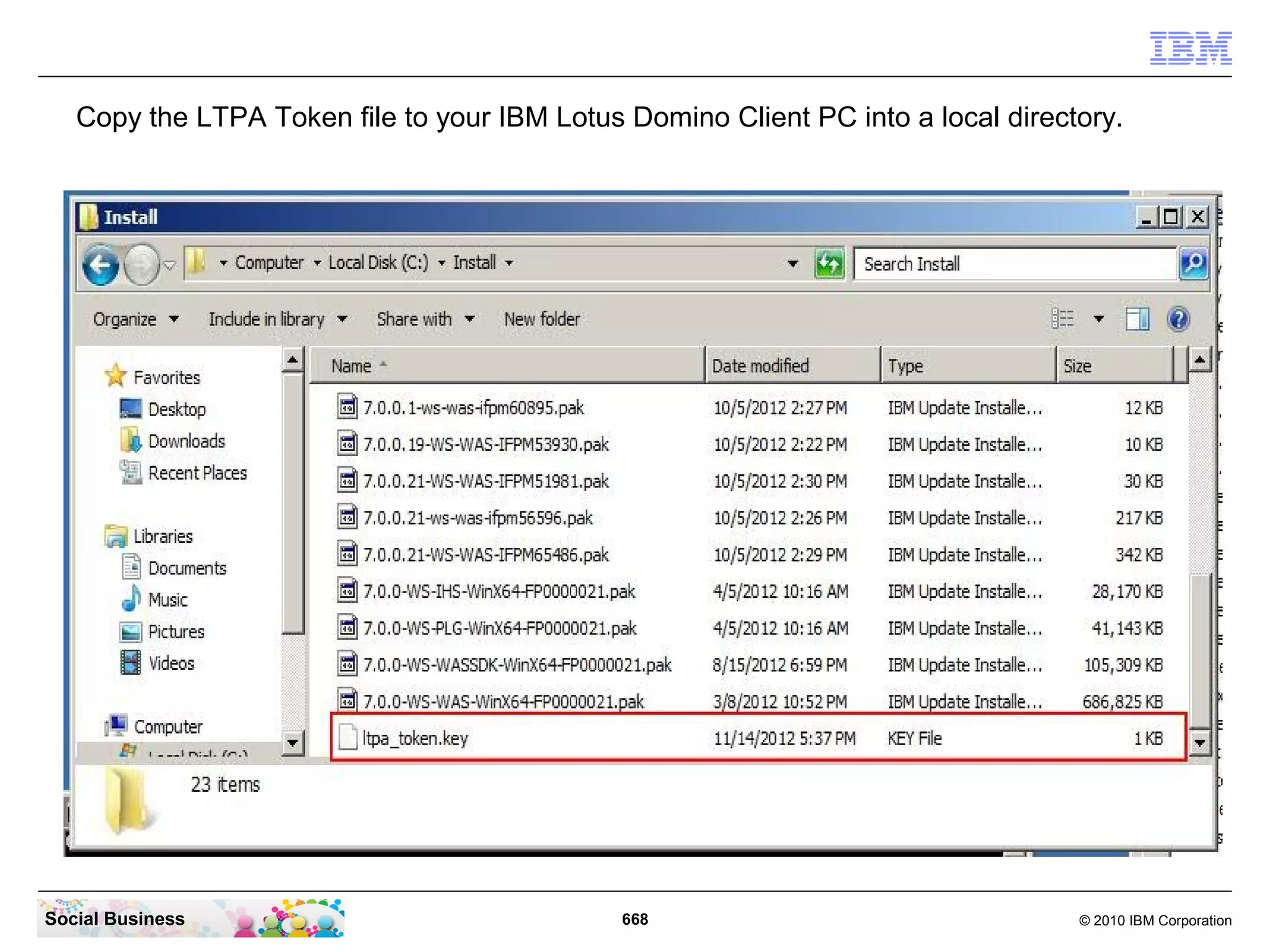Toggle the preview pane icon
1270x952 pixels.
pos(1137,319)
